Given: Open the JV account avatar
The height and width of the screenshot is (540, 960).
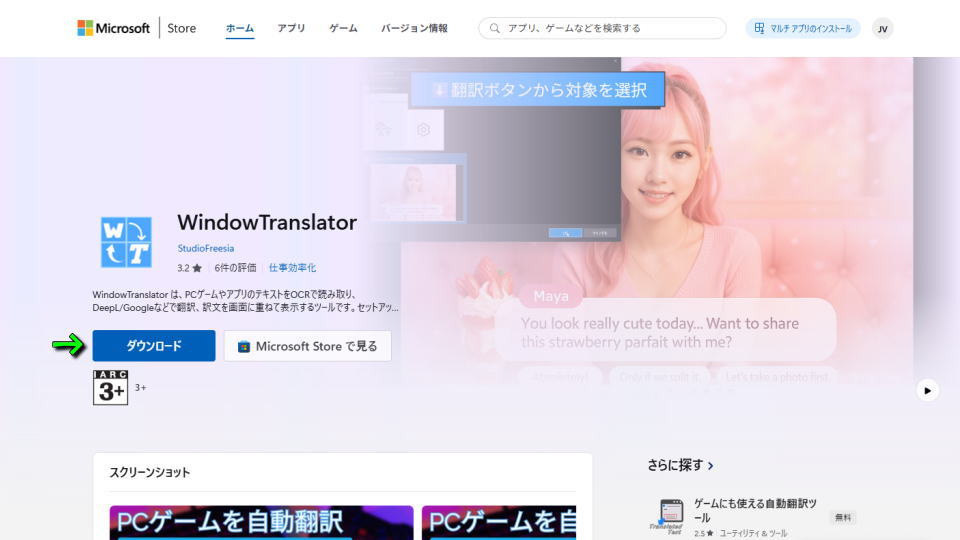Looking at the screenshot, I should click(x=882, y=29).
